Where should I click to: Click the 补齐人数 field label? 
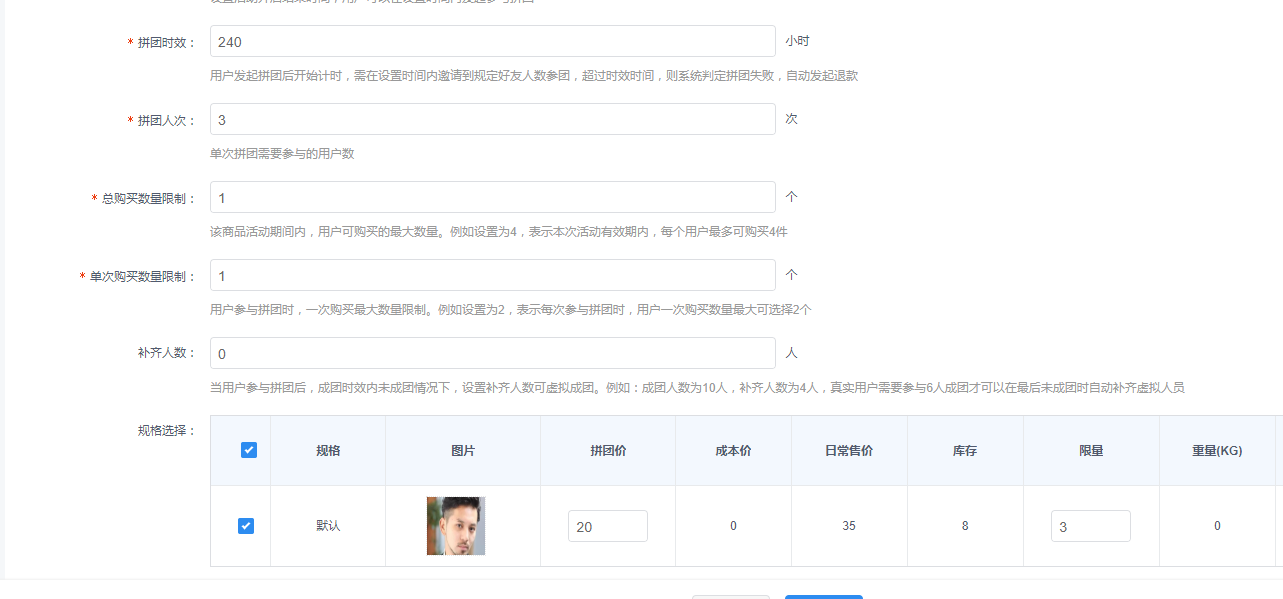click(167, 355)
